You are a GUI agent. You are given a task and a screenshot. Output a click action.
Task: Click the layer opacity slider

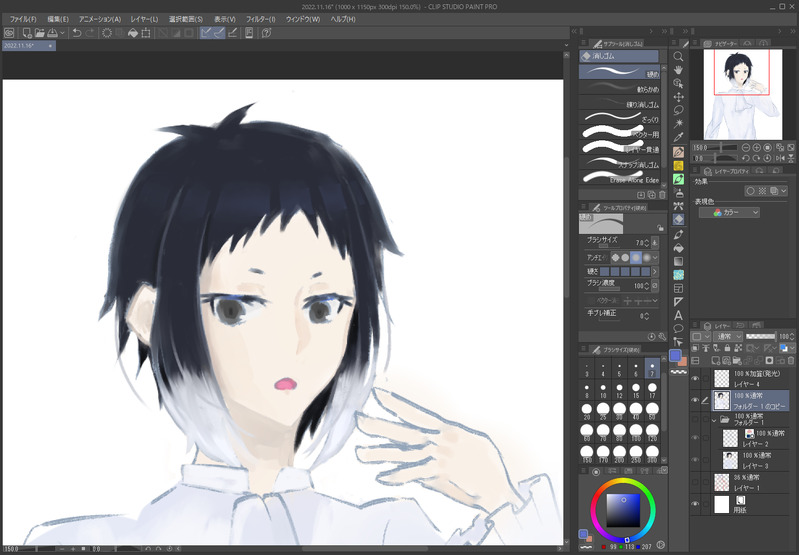click(x=760, y=336)
